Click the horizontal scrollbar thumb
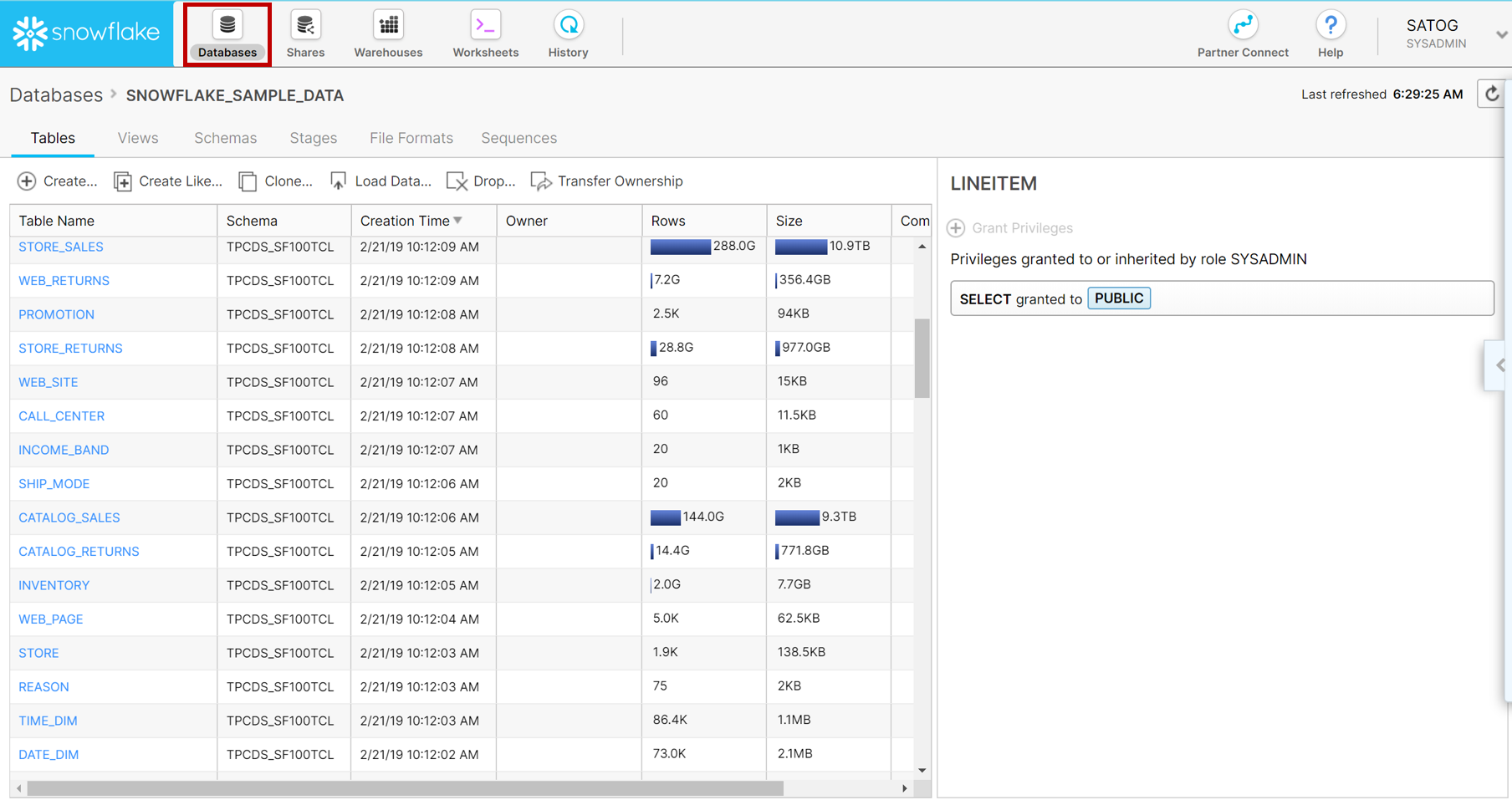 (x=405, y=788)
